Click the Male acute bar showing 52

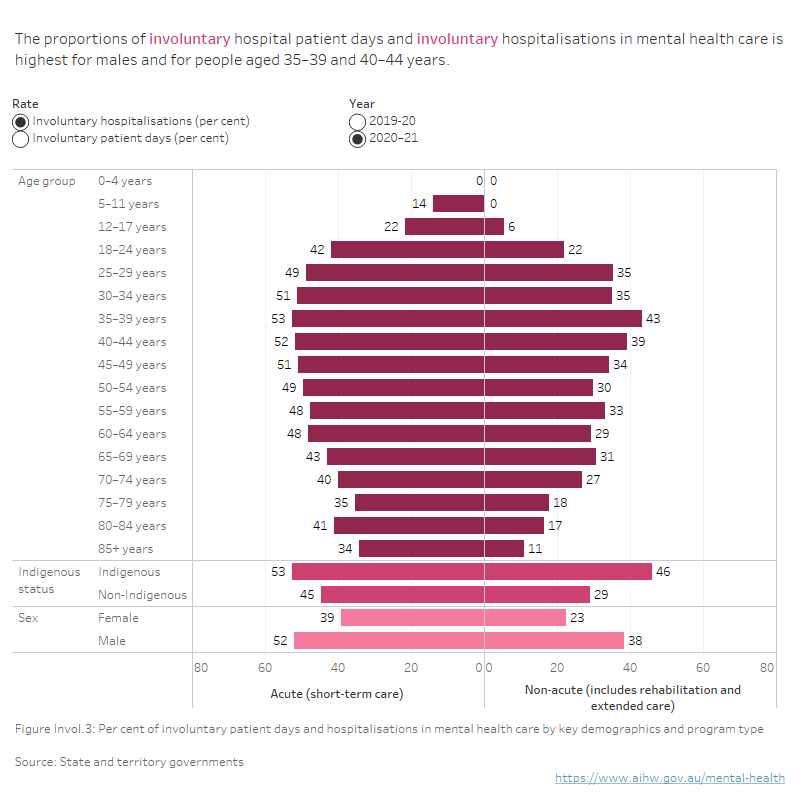(x=389, y=641)
